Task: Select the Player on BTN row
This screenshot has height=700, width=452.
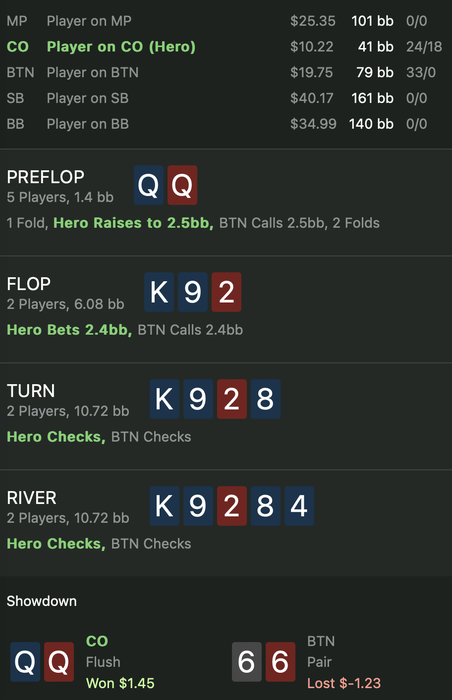Action: point(226,72)
